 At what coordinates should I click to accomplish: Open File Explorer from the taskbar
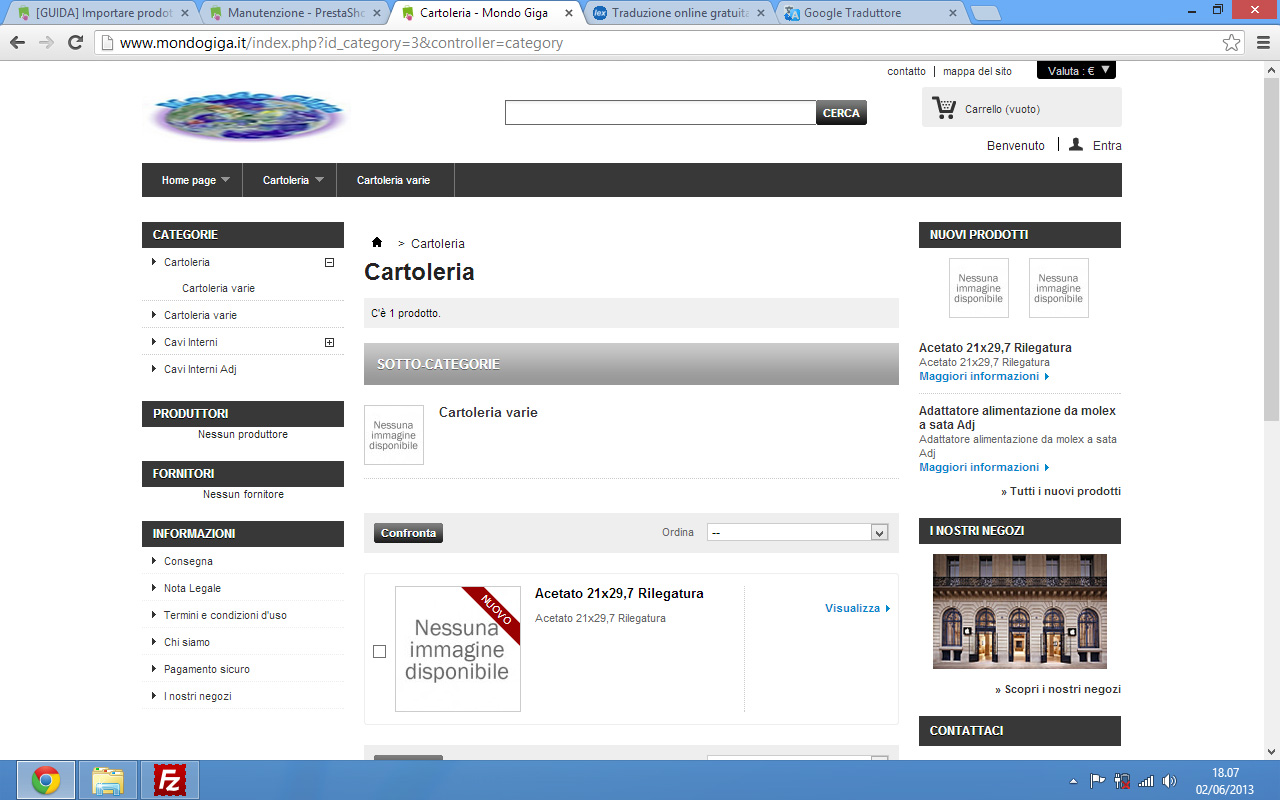(108, 780)
